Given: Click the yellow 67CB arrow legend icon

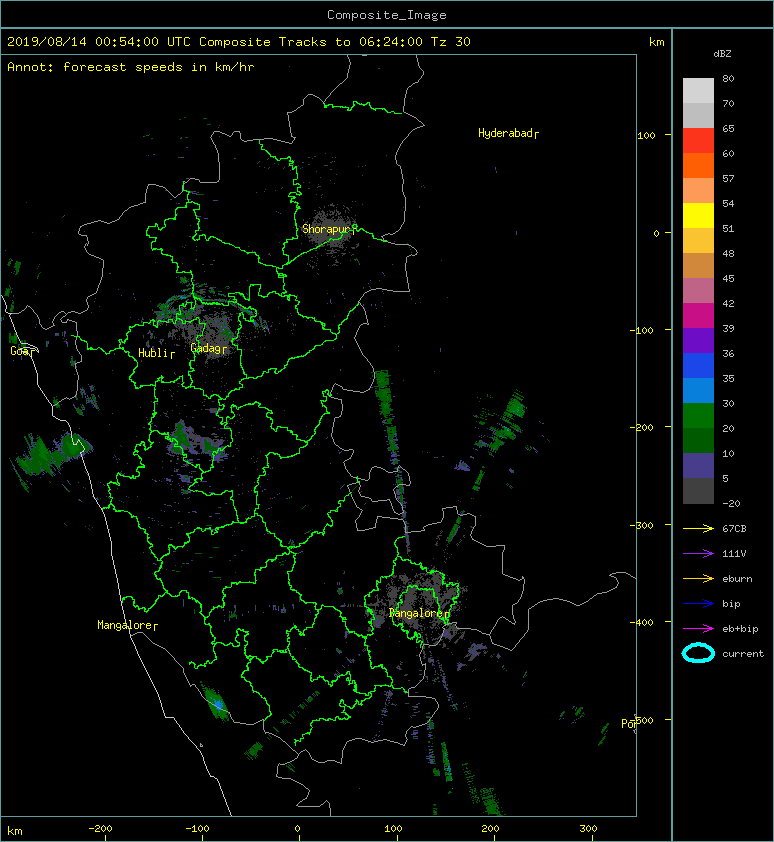Looking at the screenshot, I should (698, 529).
